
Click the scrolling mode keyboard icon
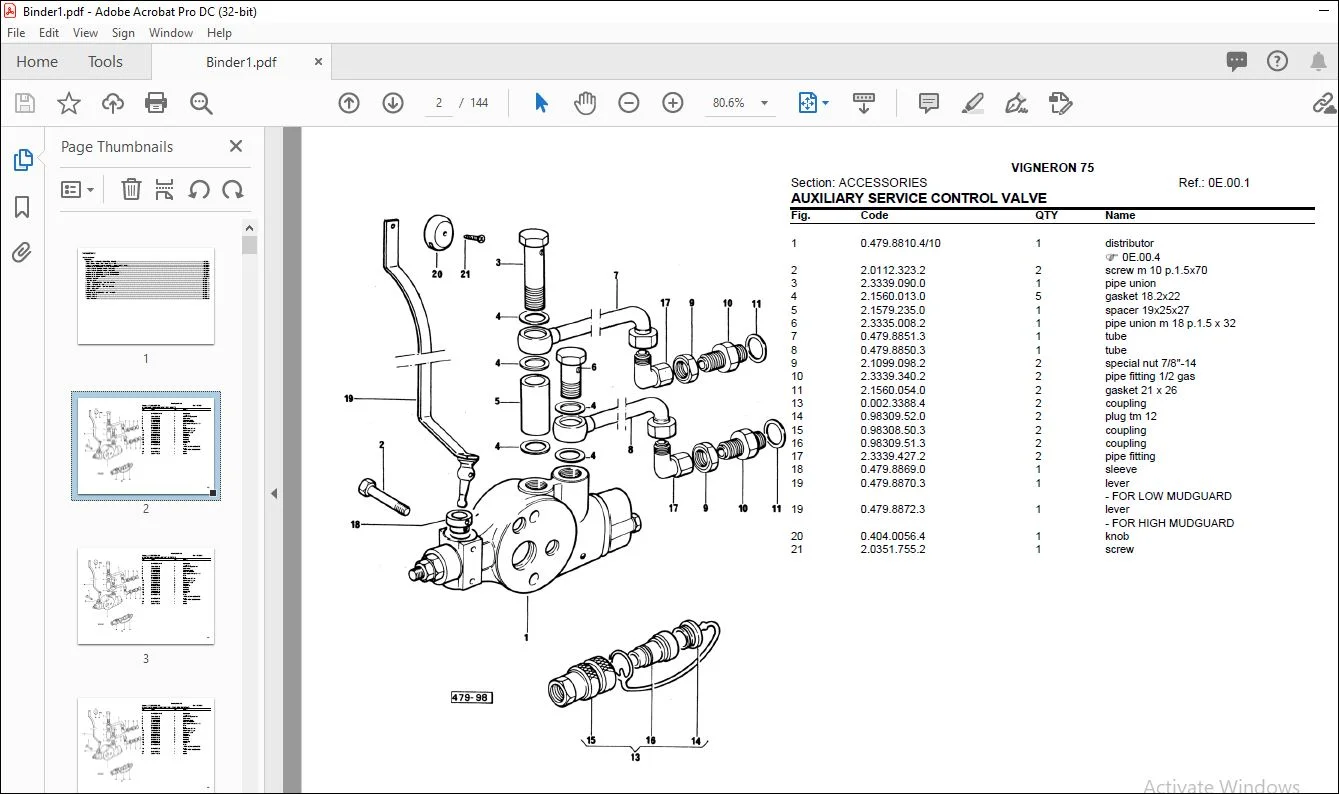(864, 103)
